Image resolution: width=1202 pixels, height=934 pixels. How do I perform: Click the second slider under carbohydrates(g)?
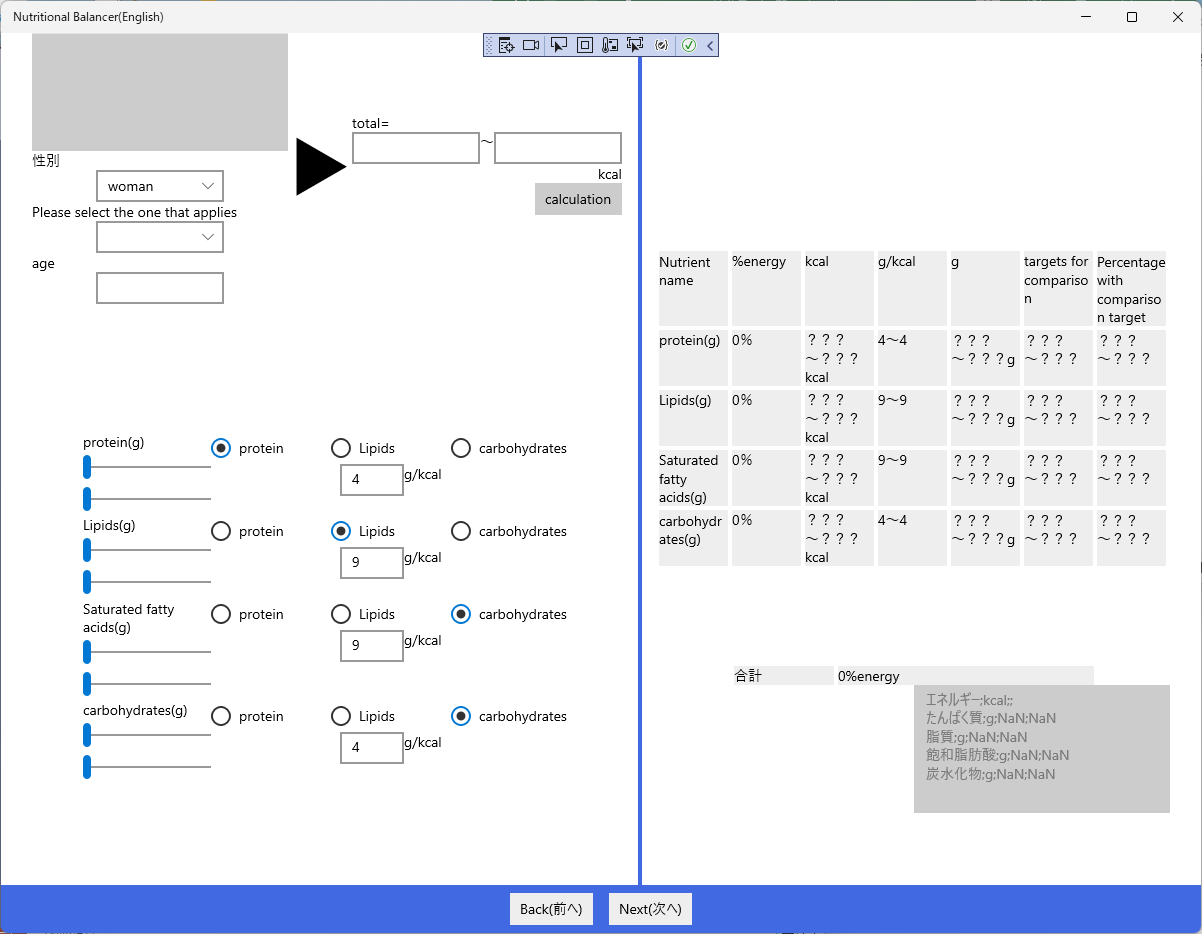(x=147, y=767)
